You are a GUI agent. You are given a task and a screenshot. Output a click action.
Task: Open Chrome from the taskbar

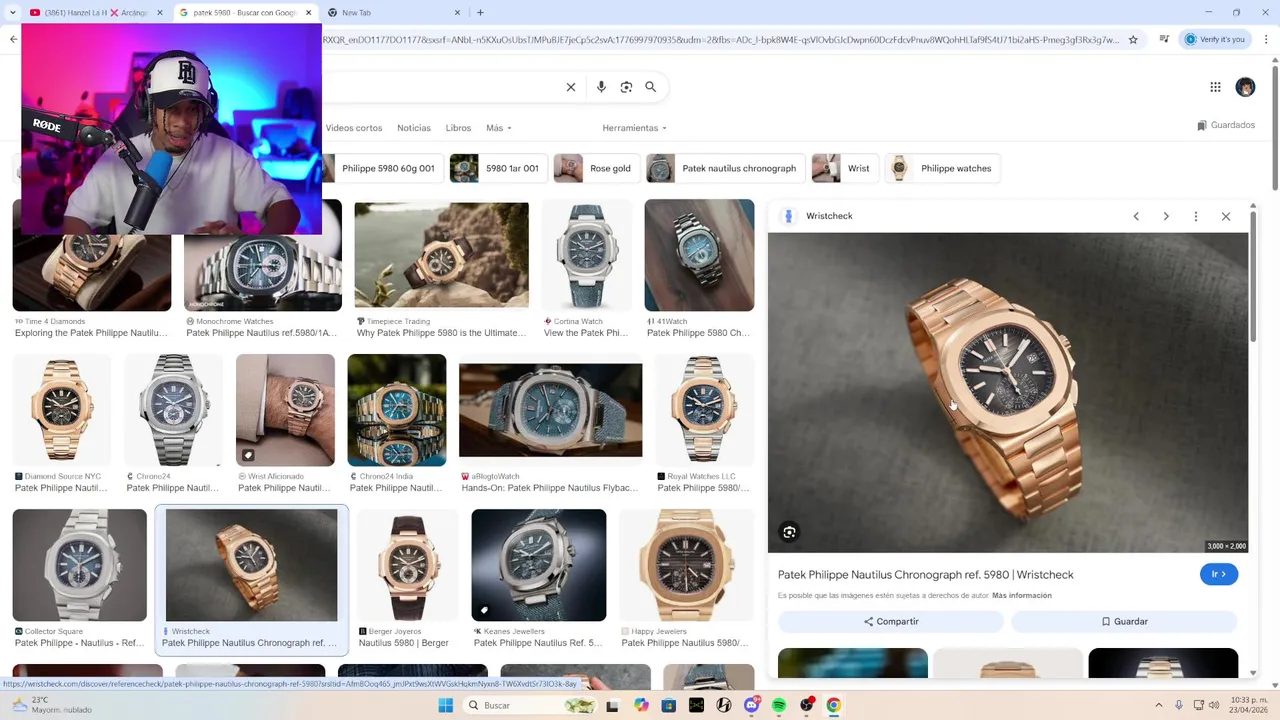(x=833, y=705)
